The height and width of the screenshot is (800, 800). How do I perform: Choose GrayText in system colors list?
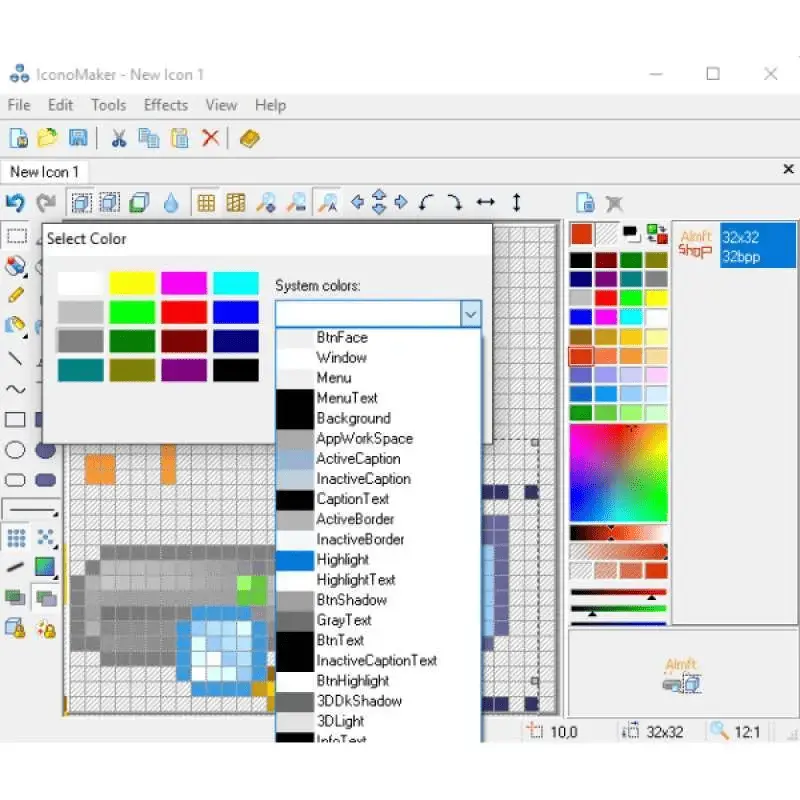pyautogui.click(x=378, y=620)
